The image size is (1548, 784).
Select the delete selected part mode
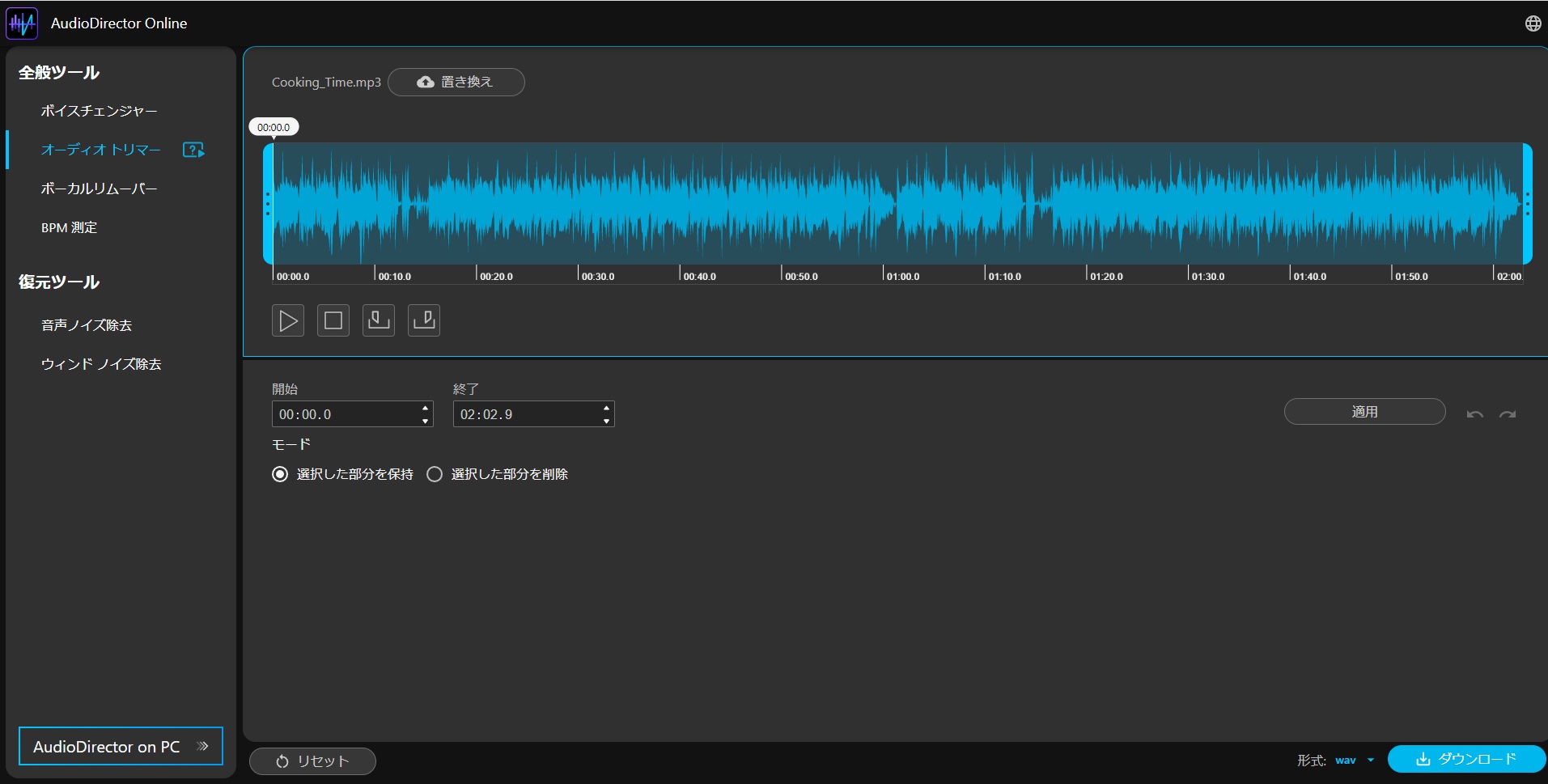pos(435,474)
